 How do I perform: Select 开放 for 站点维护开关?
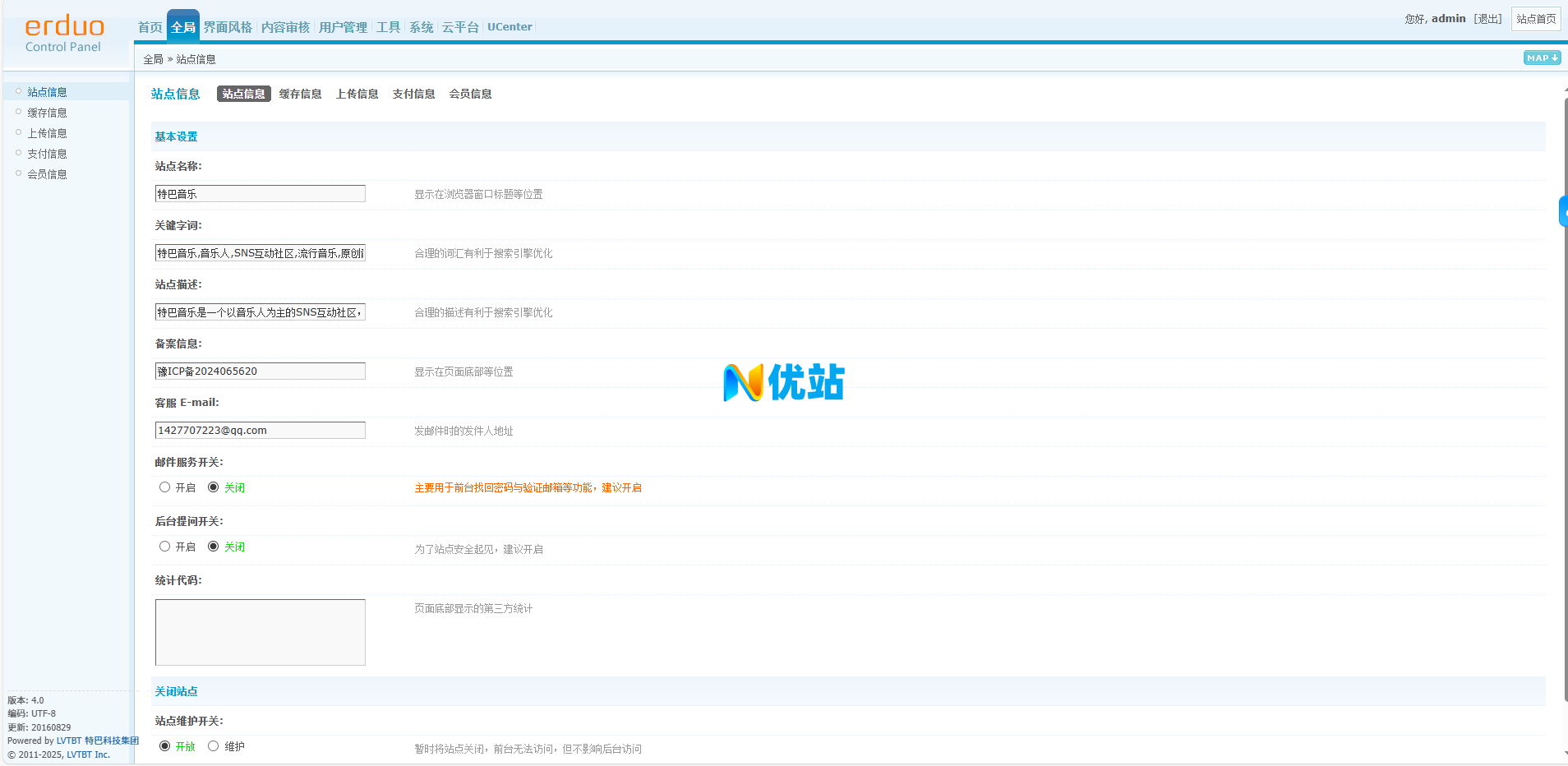[165, 746]
